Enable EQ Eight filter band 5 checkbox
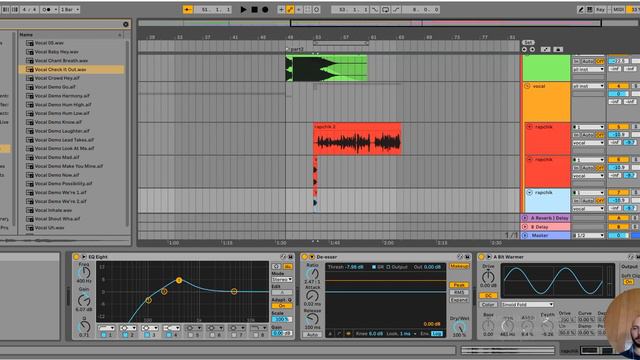This screenshot has width=640, height=360. [190, 335]
